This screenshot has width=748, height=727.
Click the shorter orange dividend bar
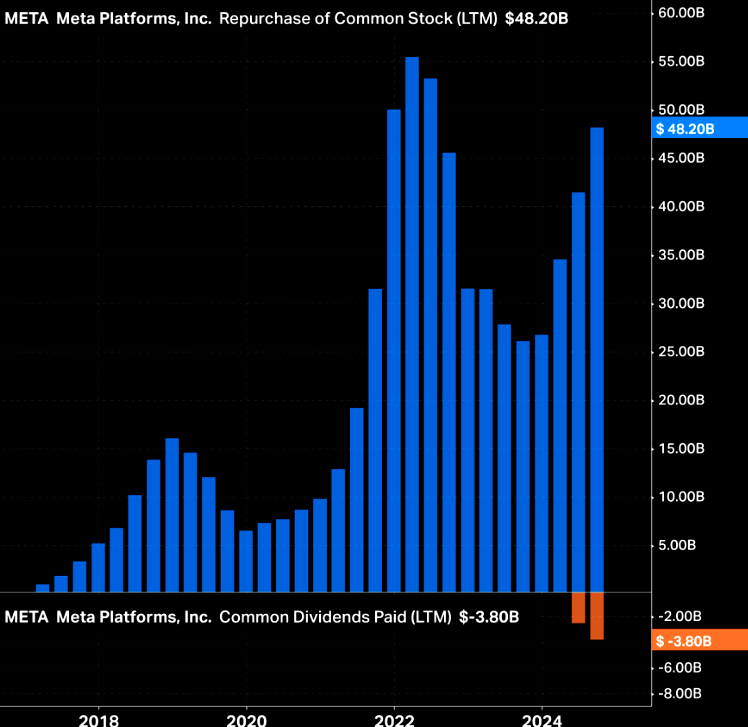click(x=578, y=608)
